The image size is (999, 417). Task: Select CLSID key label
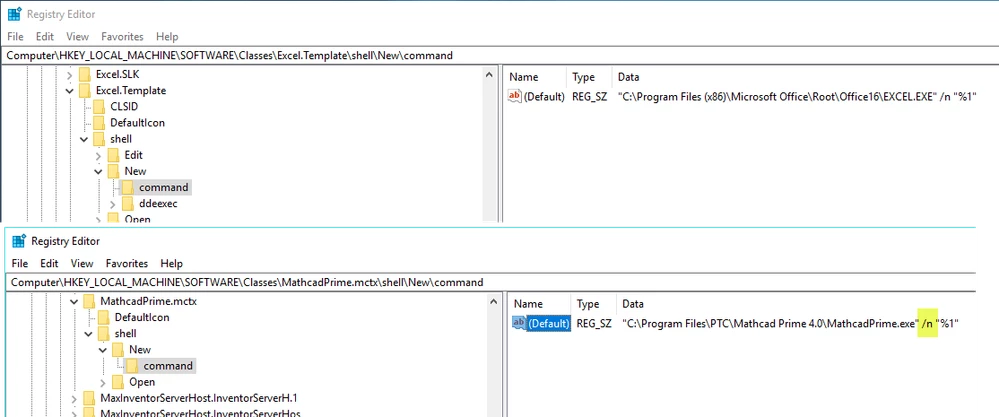click(124, 106)
